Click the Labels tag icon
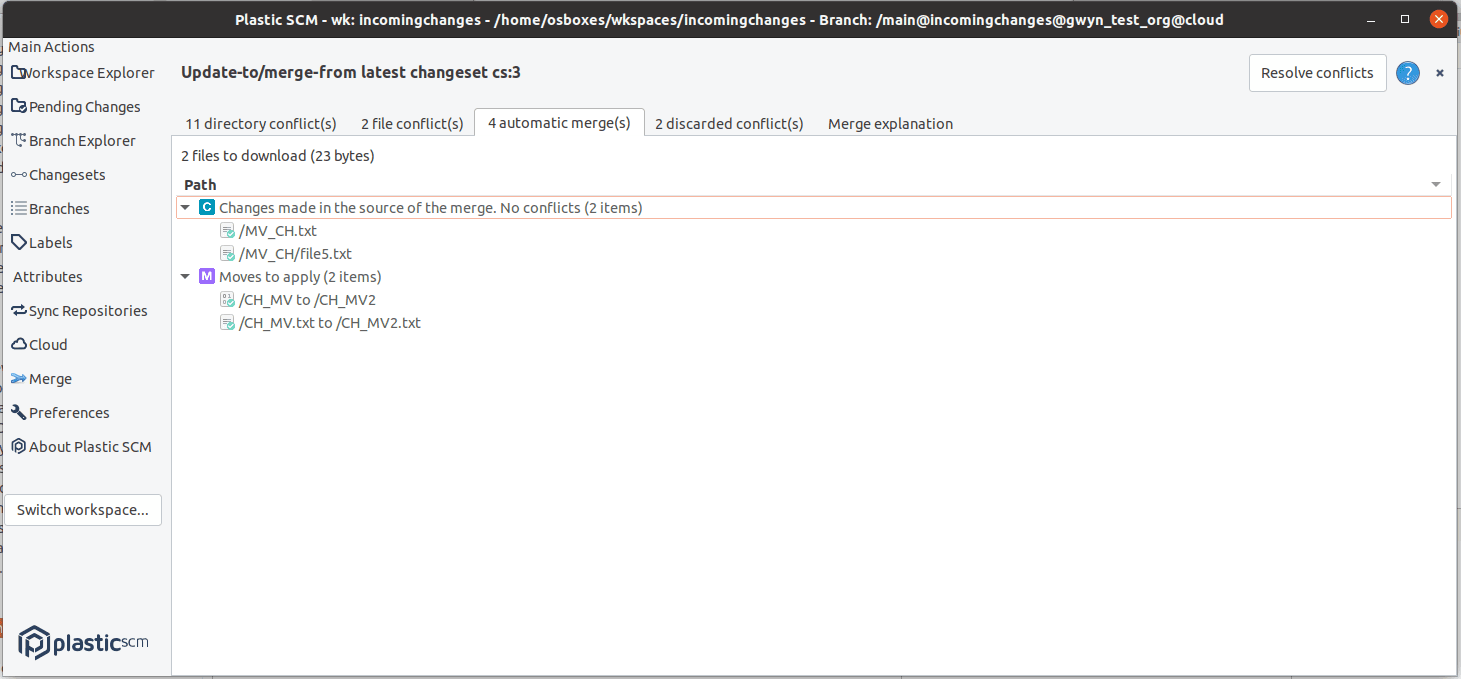Viewport: 1461px width, 679px height. tap(19, 243)
